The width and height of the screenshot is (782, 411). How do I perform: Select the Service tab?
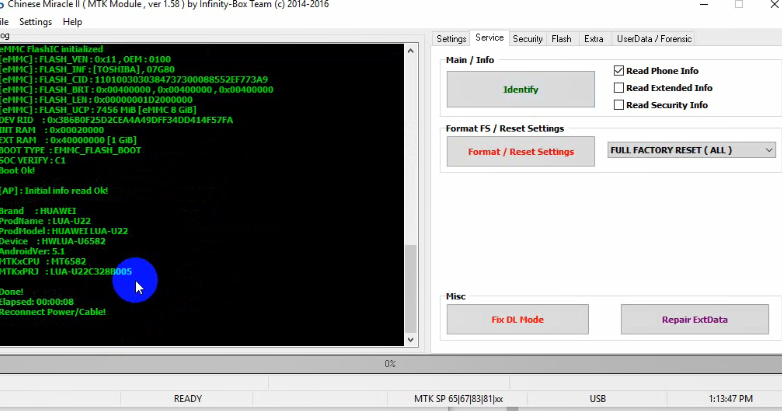click(x=489, y=38)
